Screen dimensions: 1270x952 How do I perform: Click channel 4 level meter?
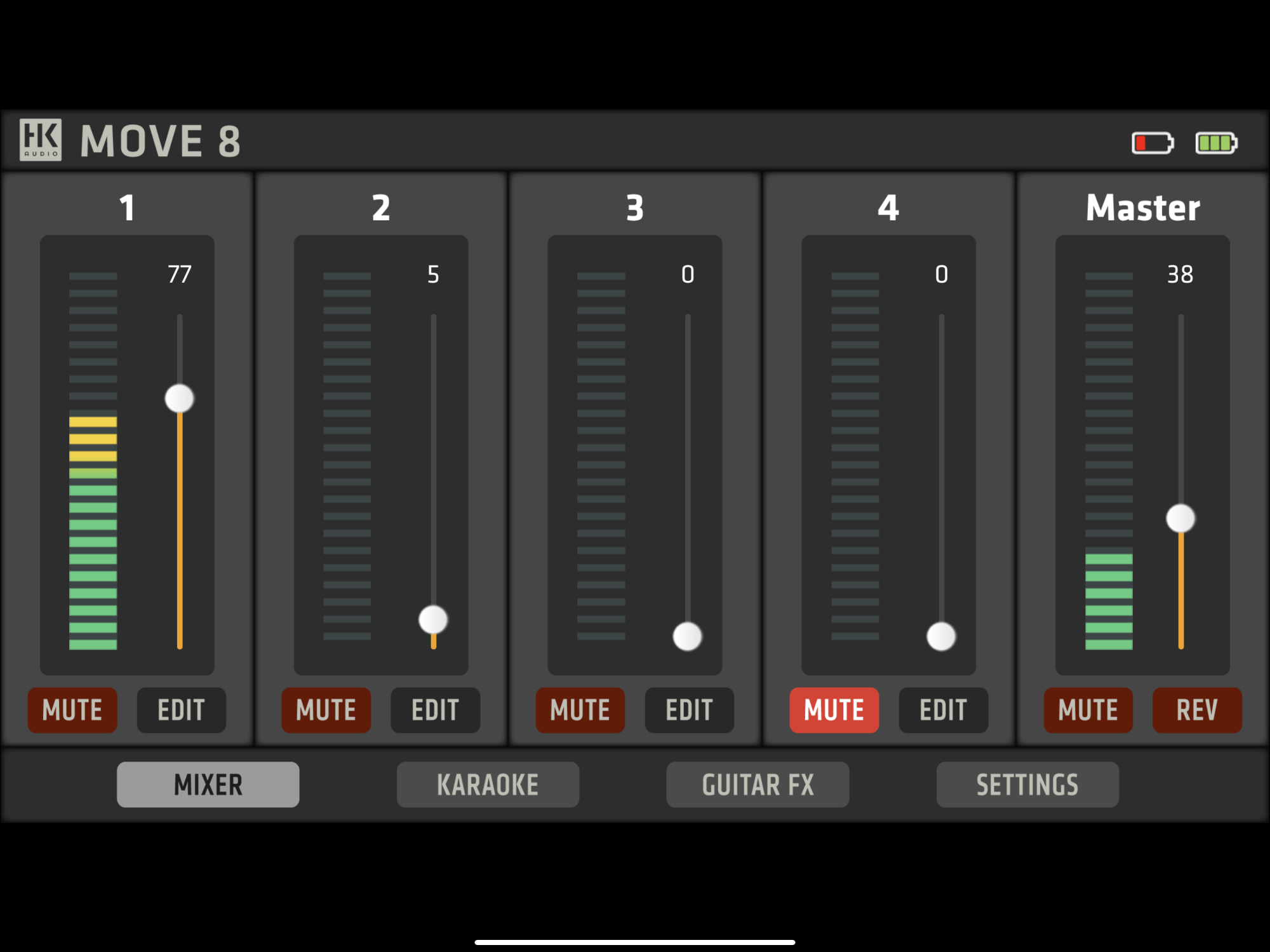coord(855,456)
